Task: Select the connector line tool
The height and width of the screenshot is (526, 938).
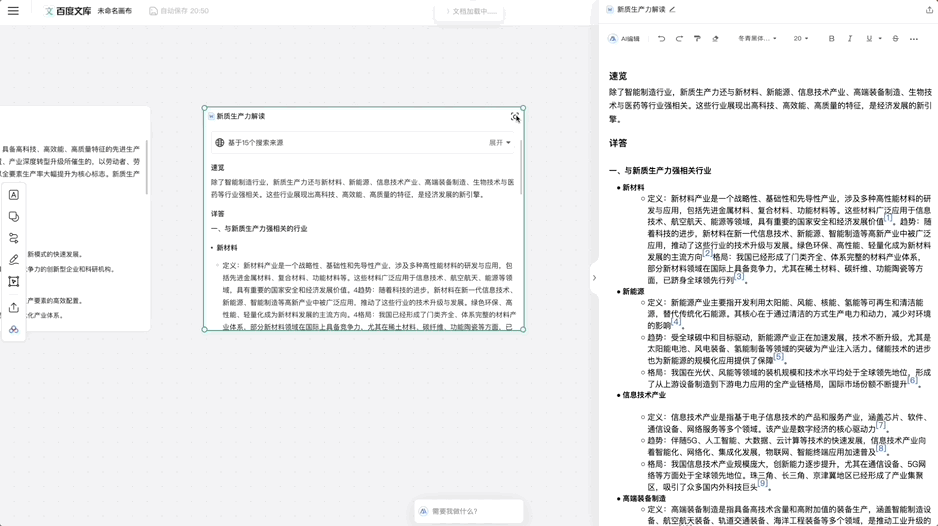Action: [x=14, y=239]
